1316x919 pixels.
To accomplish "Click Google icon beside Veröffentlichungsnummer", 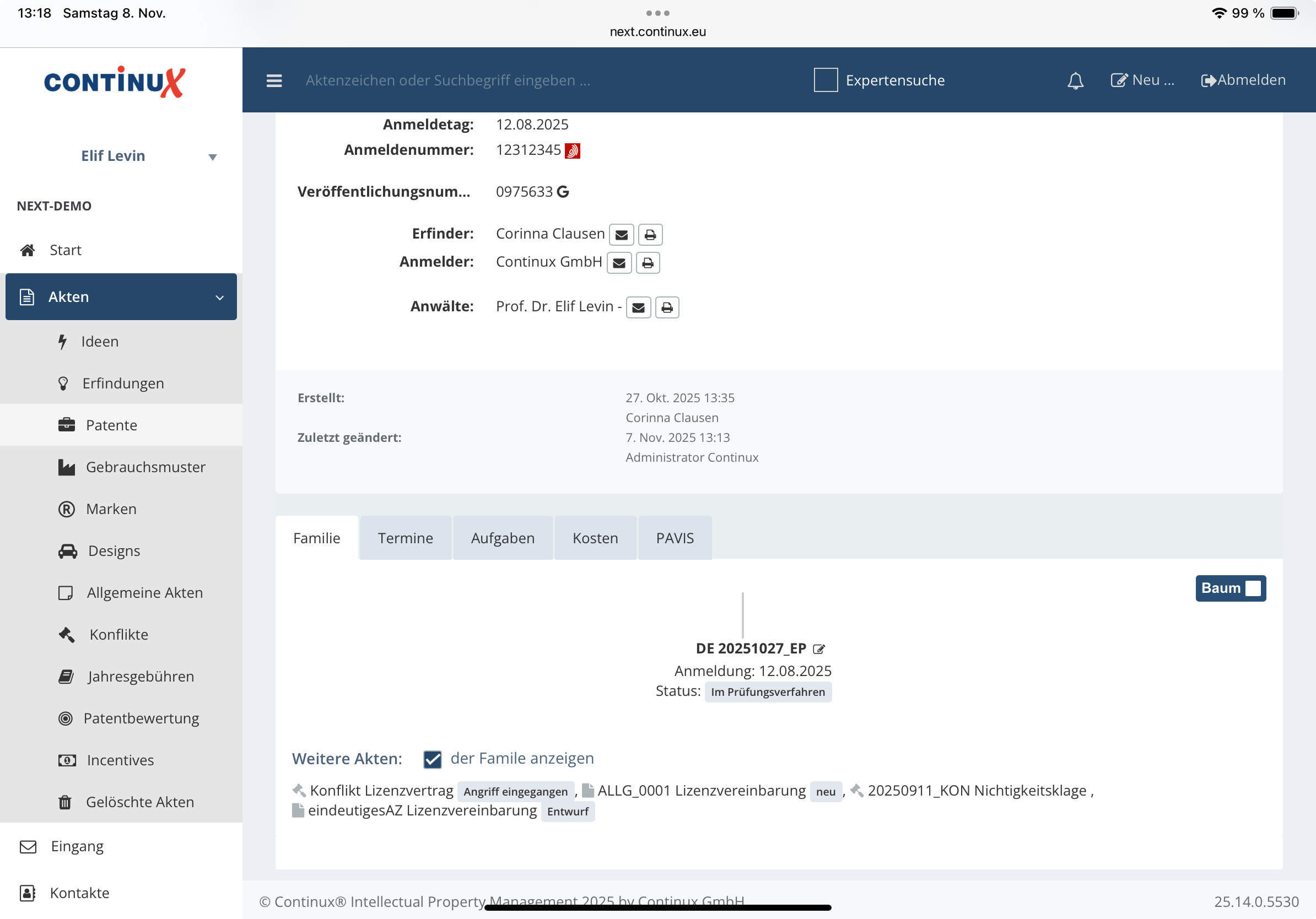I will [563, 192].
